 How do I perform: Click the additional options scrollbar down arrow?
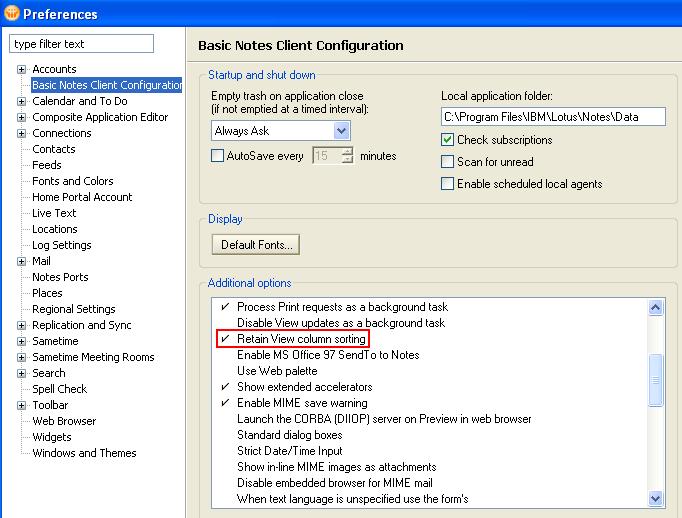(x=656, y=498)
